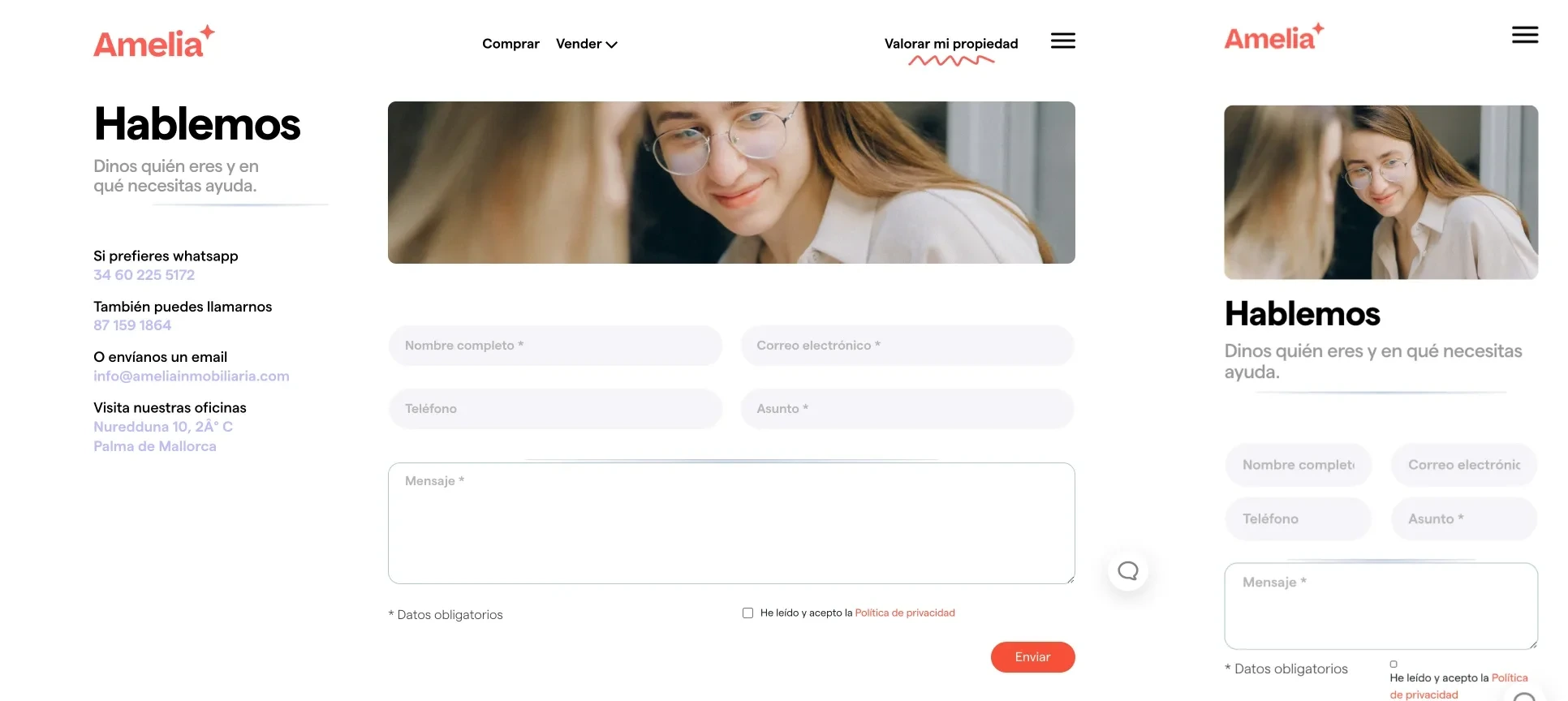Focus the Correo electrónico field in desktop form
The image size is (1568, 701).
pyautogui.click(x=907, y=346)
